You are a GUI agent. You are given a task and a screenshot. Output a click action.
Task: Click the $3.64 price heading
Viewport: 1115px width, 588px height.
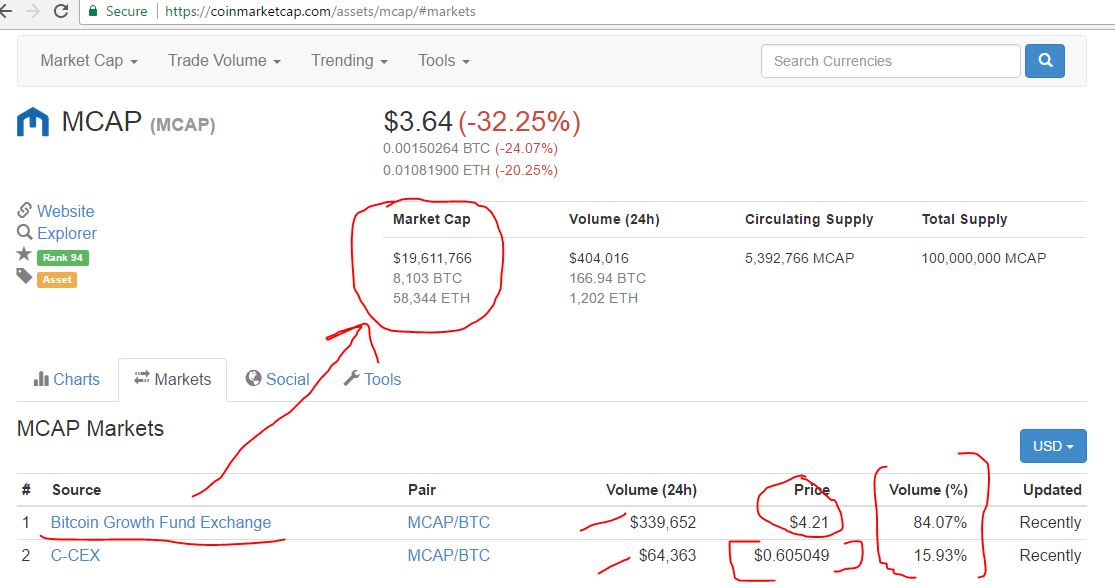(x=417, y=122)
